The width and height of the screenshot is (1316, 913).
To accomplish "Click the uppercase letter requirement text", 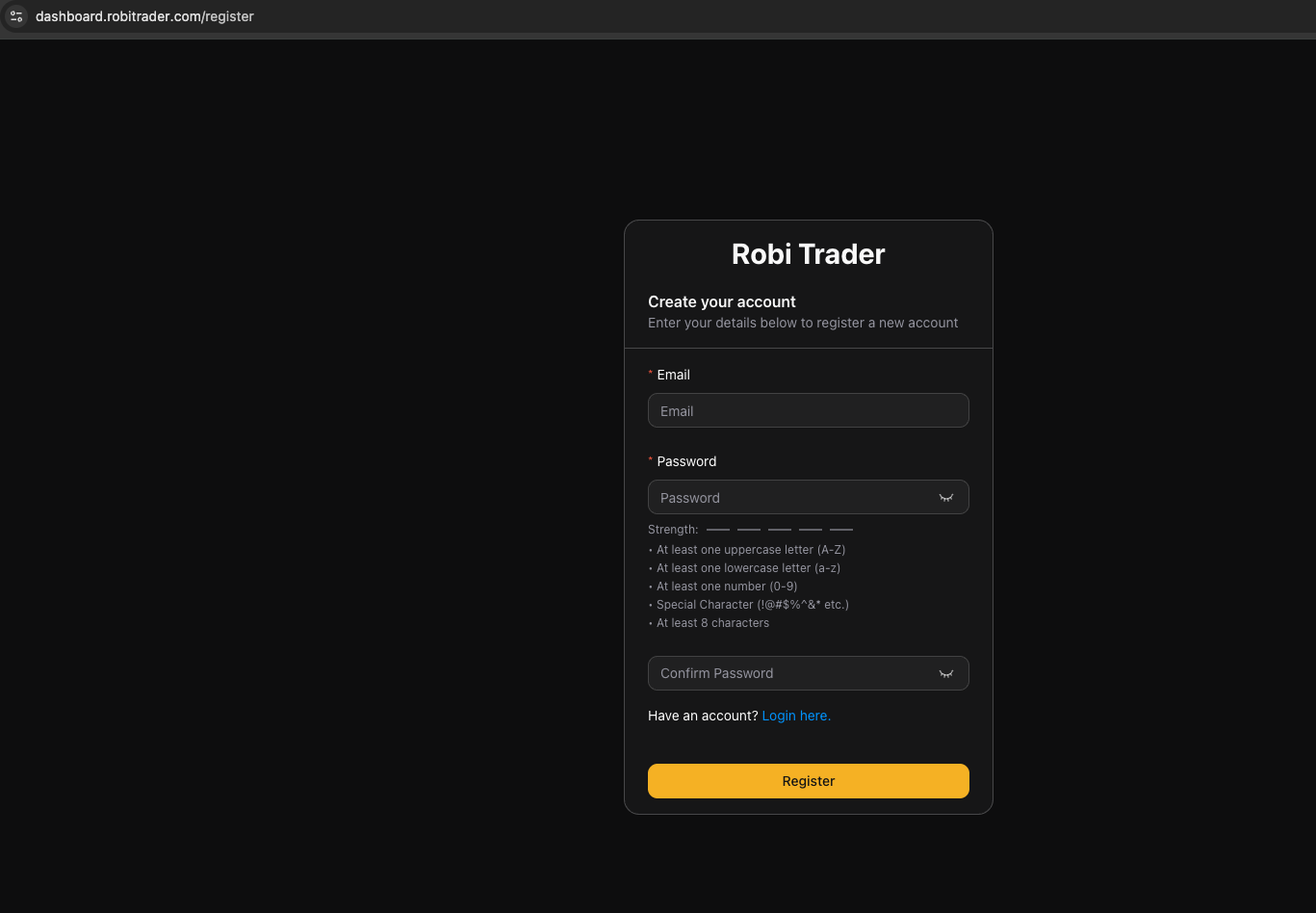I will (x=750, y=550).
